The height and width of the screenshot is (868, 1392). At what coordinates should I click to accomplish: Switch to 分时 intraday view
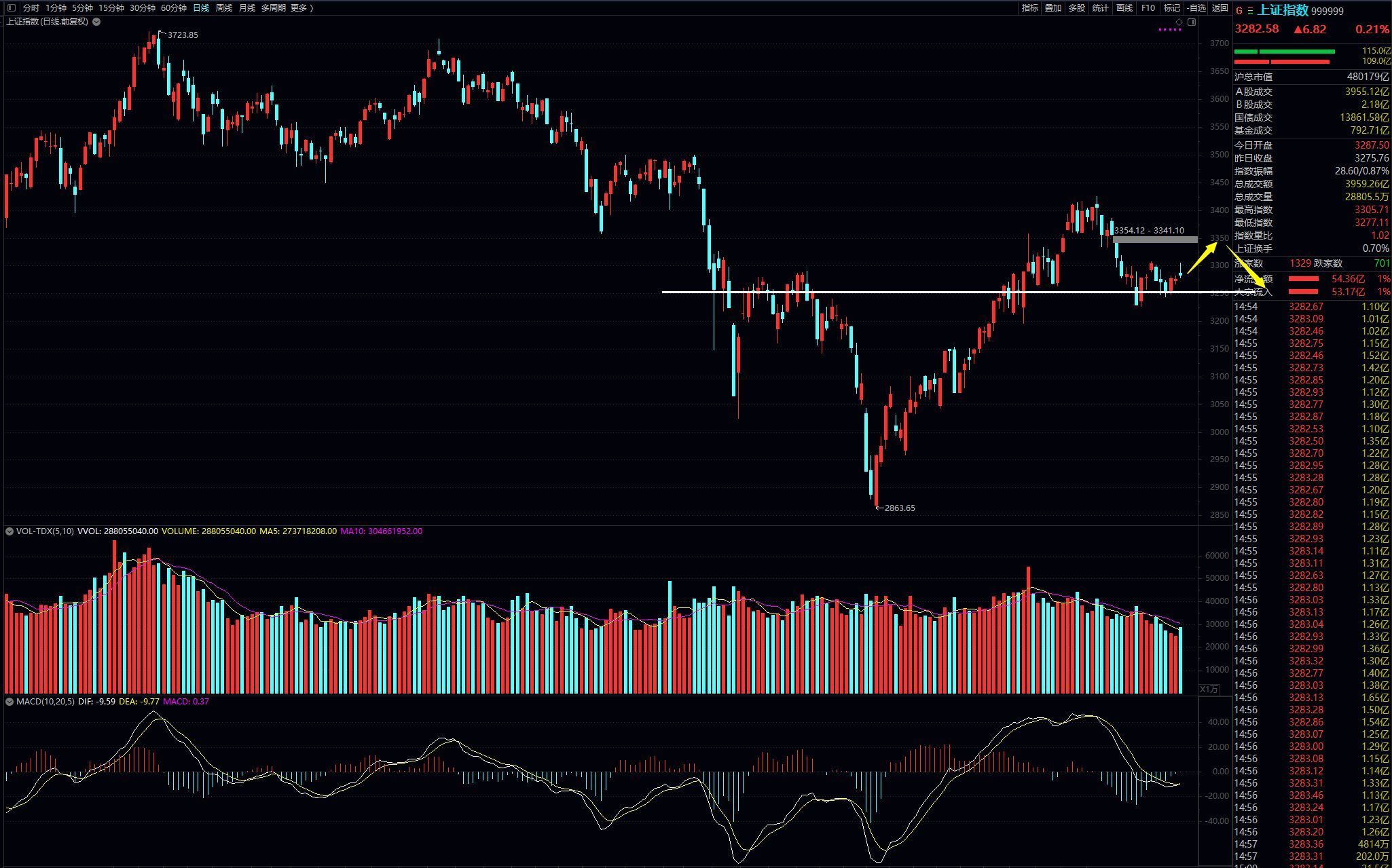click(x=31, y=8)
